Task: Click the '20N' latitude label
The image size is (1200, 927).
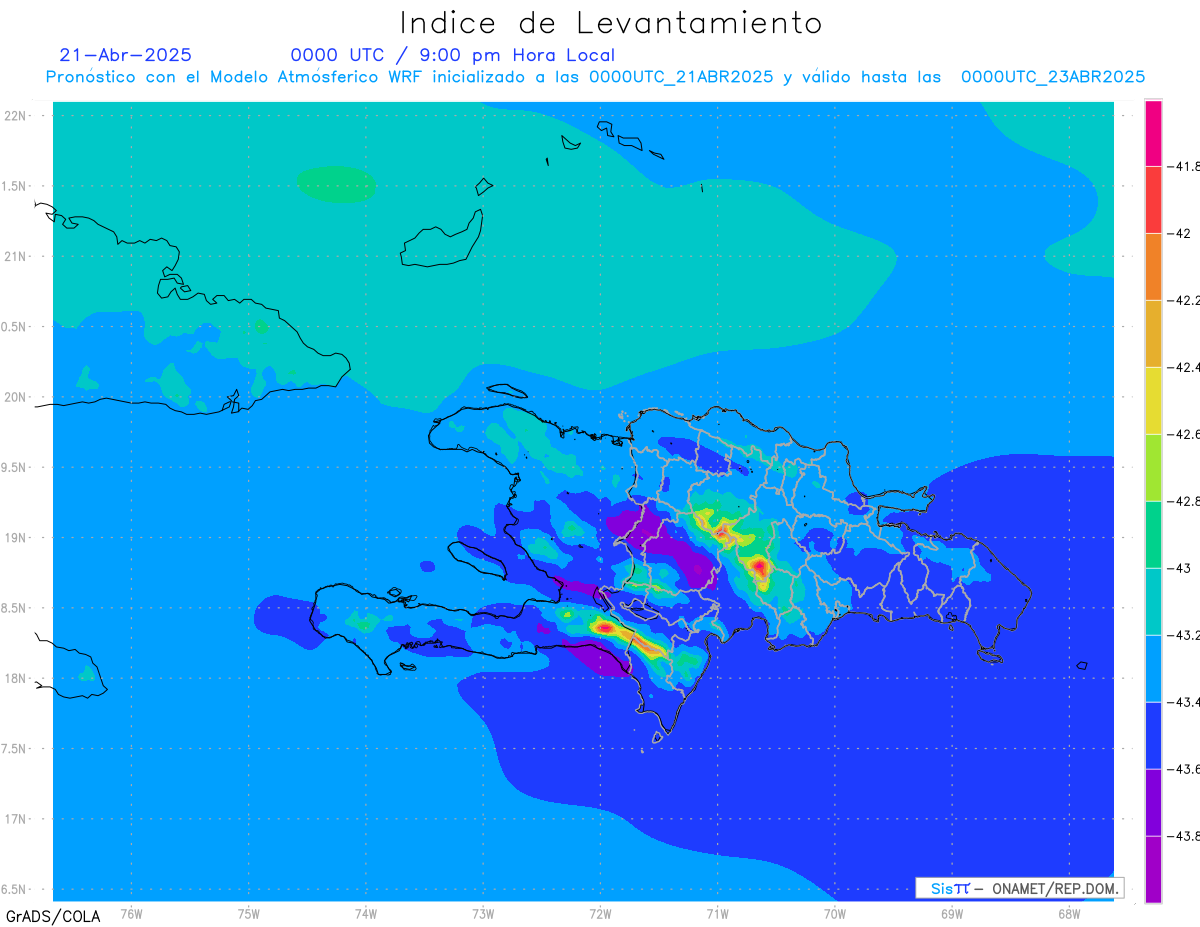Action: point(15,397)
